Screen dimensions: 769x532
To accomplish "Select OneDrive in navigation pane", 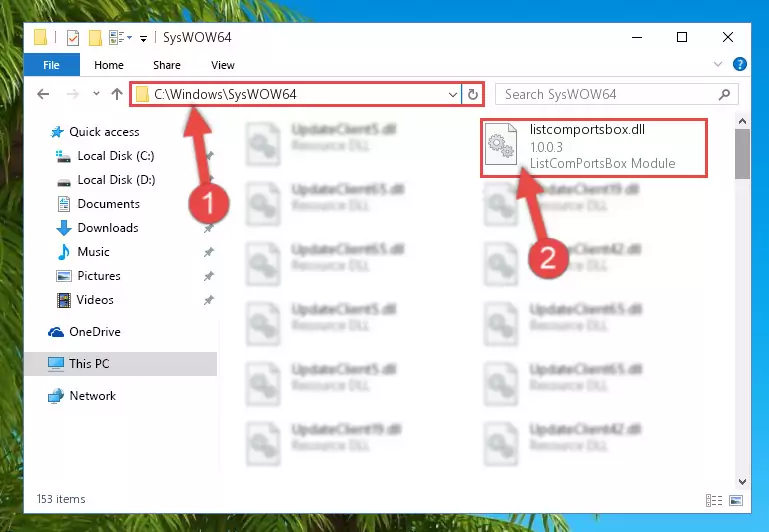I will pyautogui.click(x=95, y=332).
